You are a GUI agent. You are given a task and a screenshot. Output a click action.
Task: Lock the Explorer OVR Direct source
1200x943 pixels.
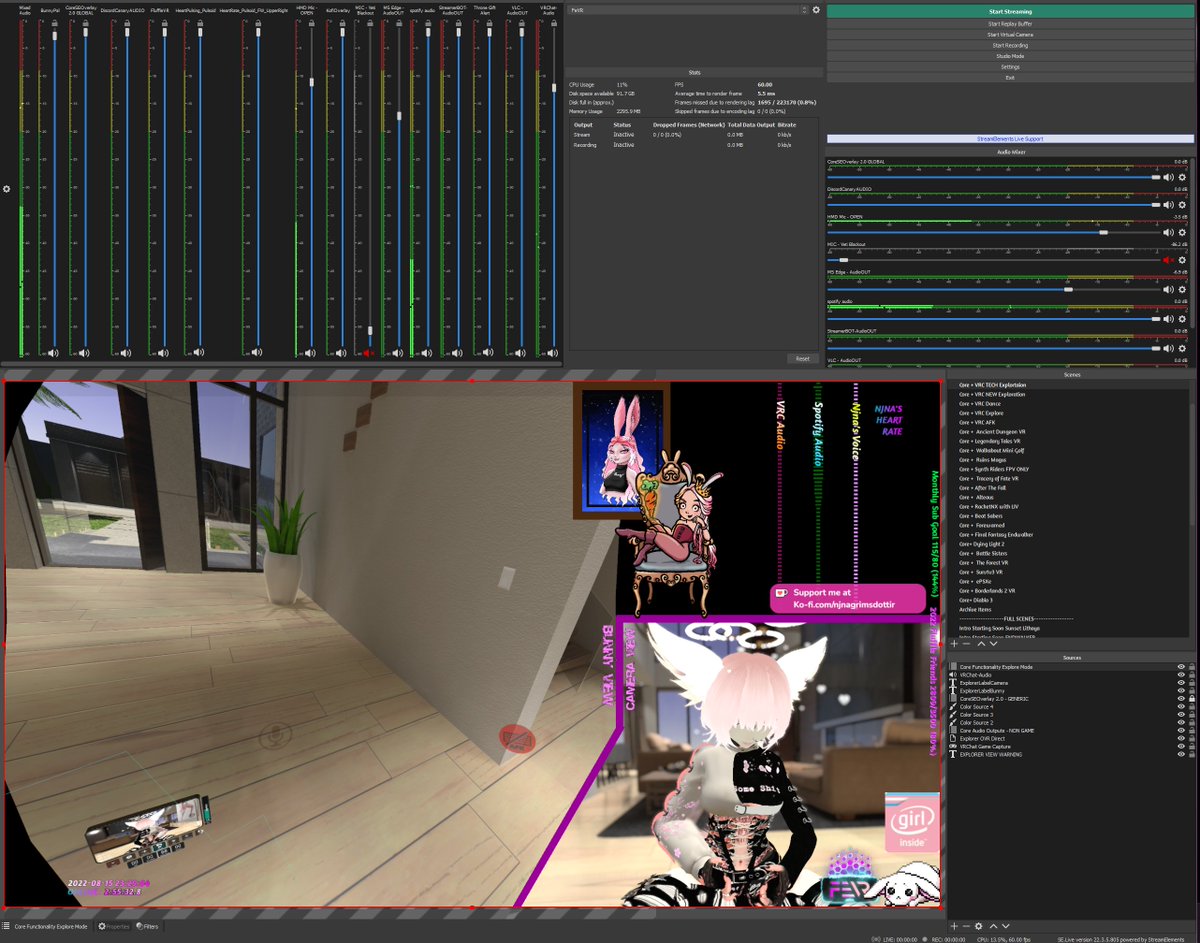1192,738
